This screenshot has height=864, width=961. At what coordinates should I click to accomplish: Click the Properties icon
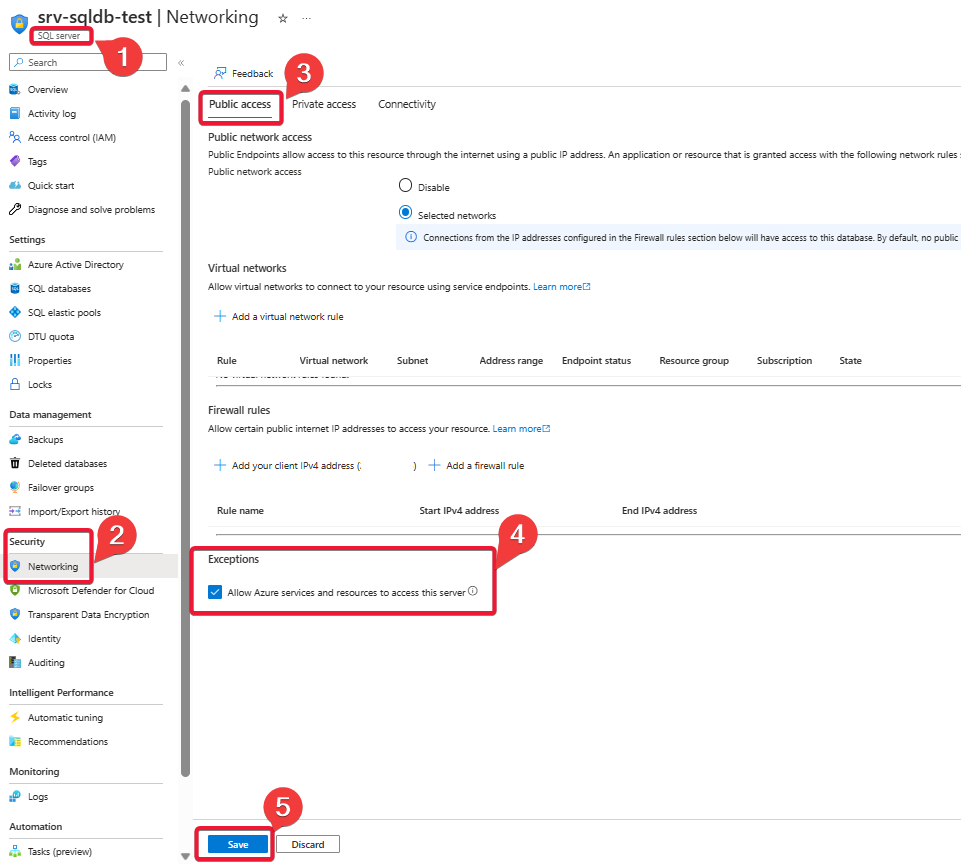(x=15, y=360)
